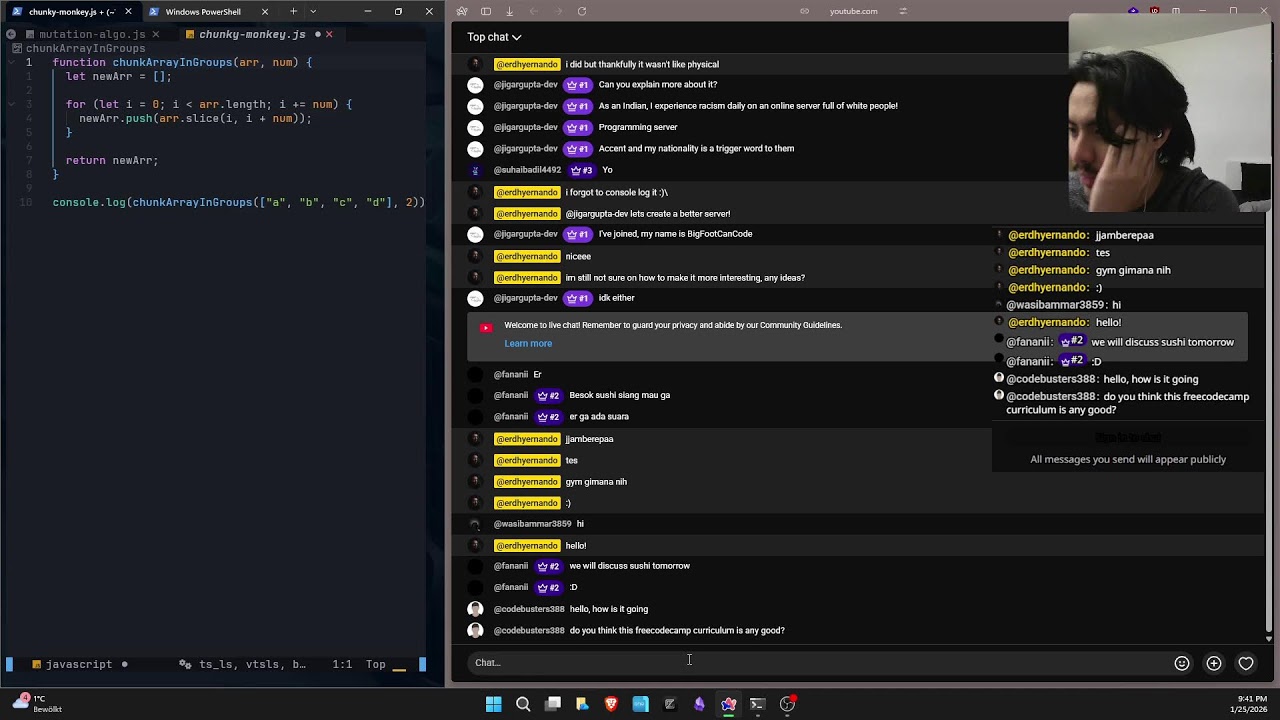Click the javascript filetype in status line
Image resolution: width=1280 pixels, height=720 pixels.
(x=79, y=664)
